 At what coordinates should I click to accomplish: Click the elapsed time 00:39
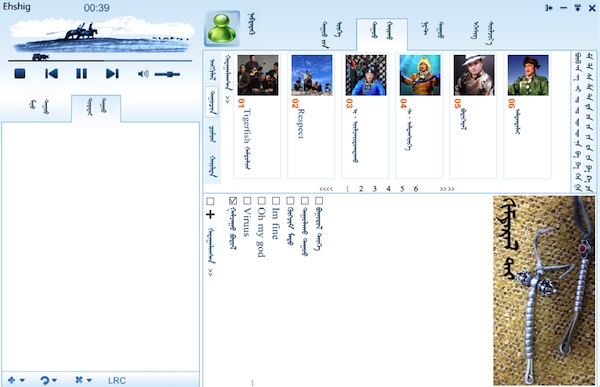click(x=96, y=8)
